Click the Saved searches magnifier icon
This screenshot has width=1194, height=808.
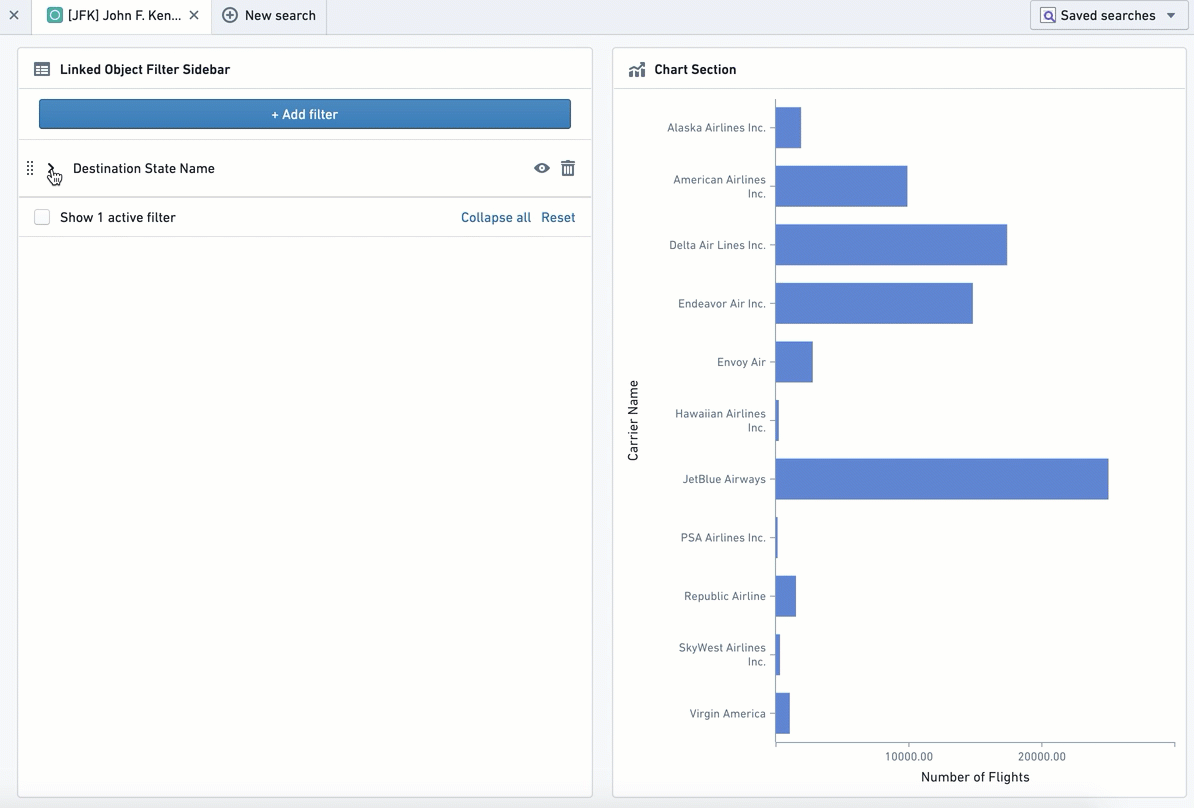pos(1049,15)
